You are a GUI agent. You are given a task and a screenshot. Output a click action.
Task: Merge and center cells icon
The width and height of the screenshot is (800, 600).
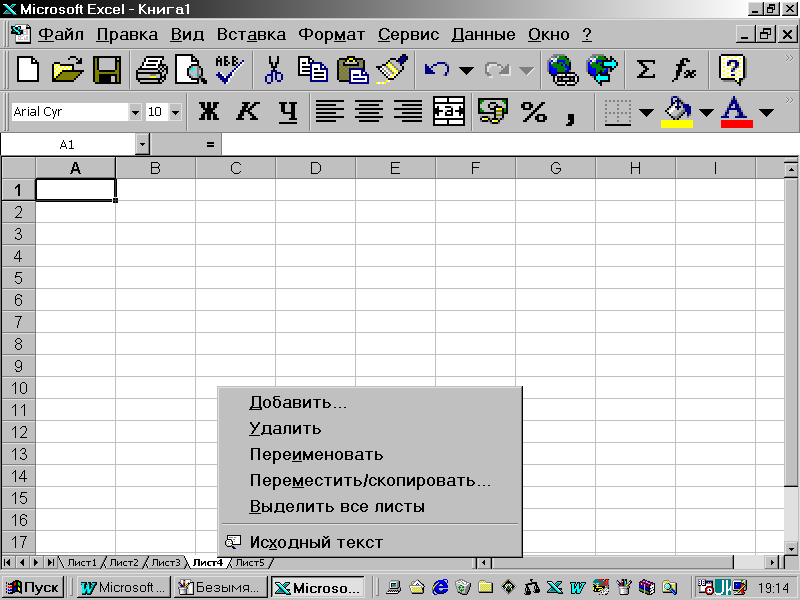(x=448, y=111)
